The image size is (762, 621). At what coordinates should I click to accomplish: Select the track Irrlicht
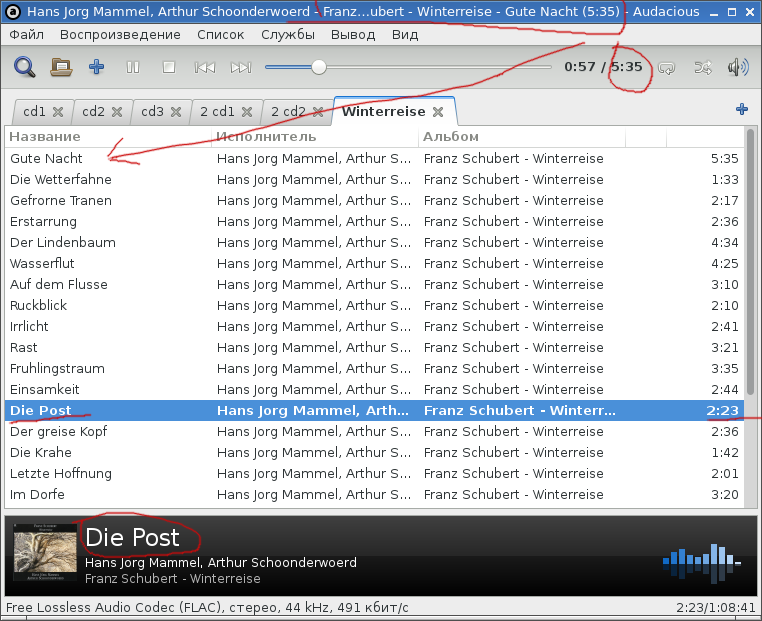(374, 326)
